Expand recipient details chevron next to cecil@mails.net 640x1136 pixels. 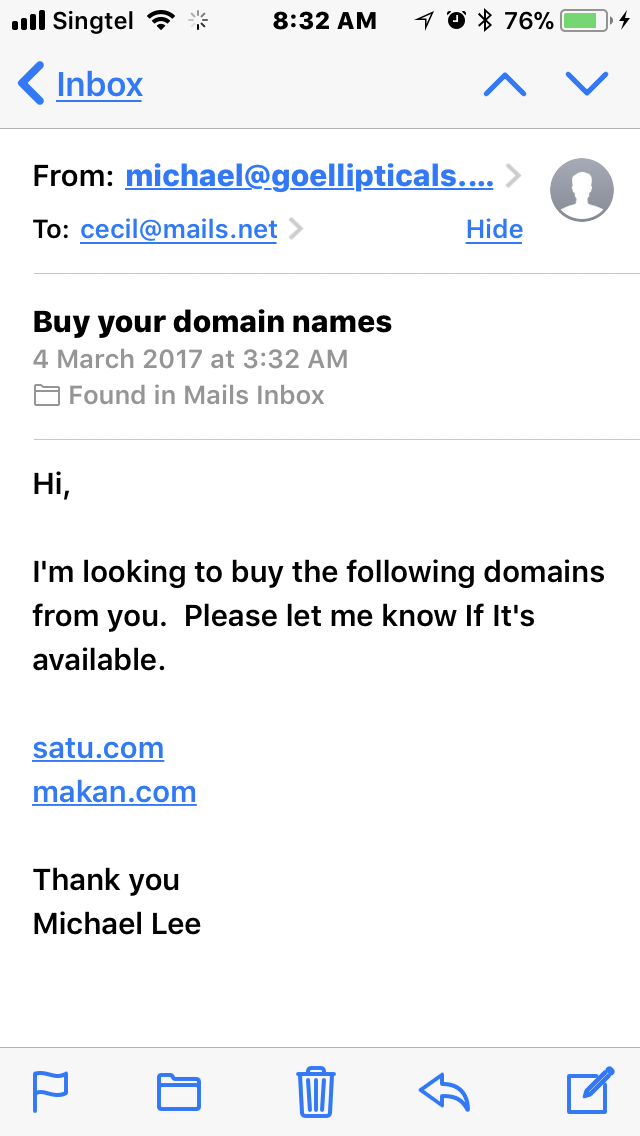click(x=295, y=230)
